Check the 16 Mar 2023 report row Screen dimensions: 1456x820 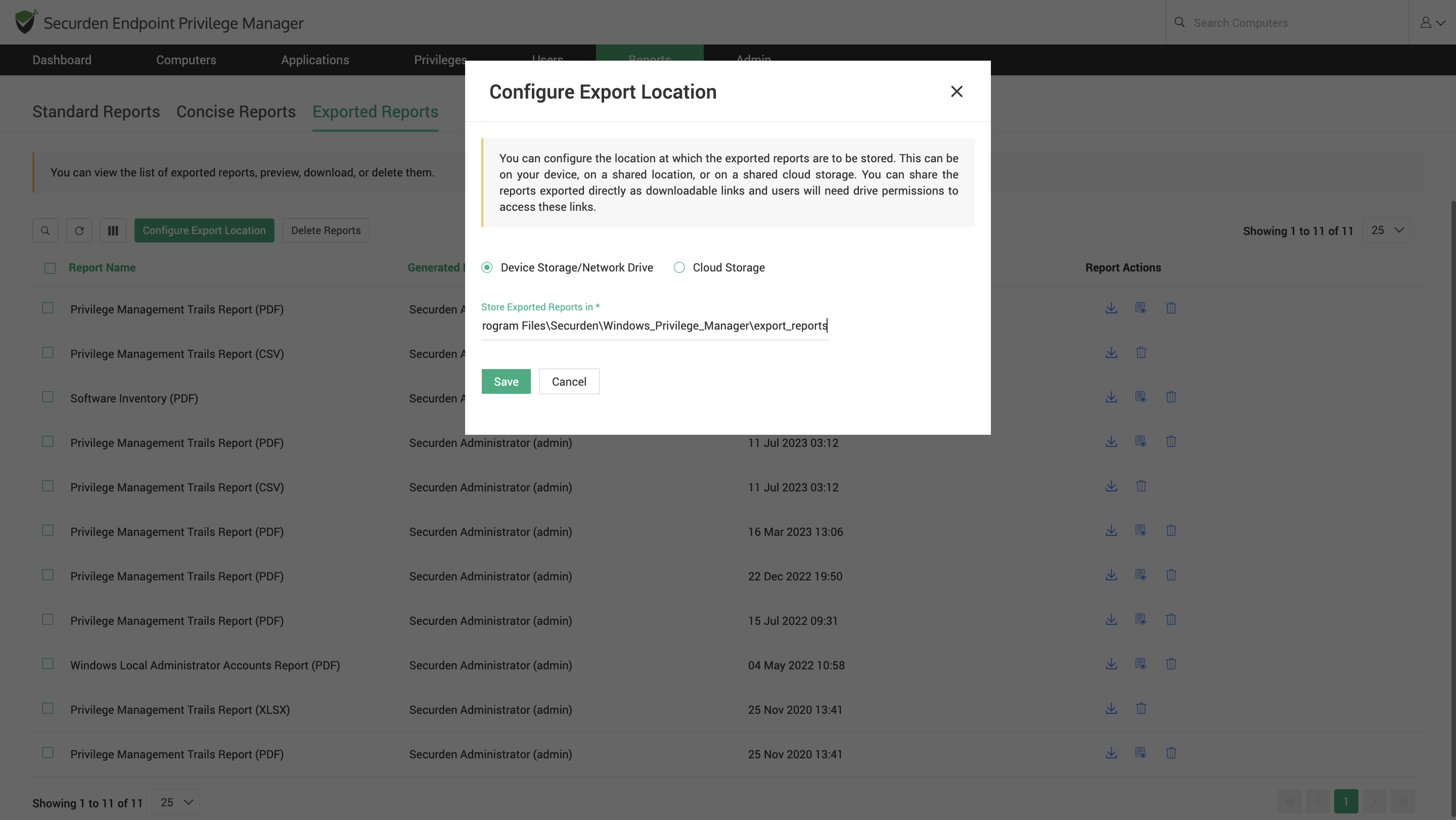(x=48, y=531)
